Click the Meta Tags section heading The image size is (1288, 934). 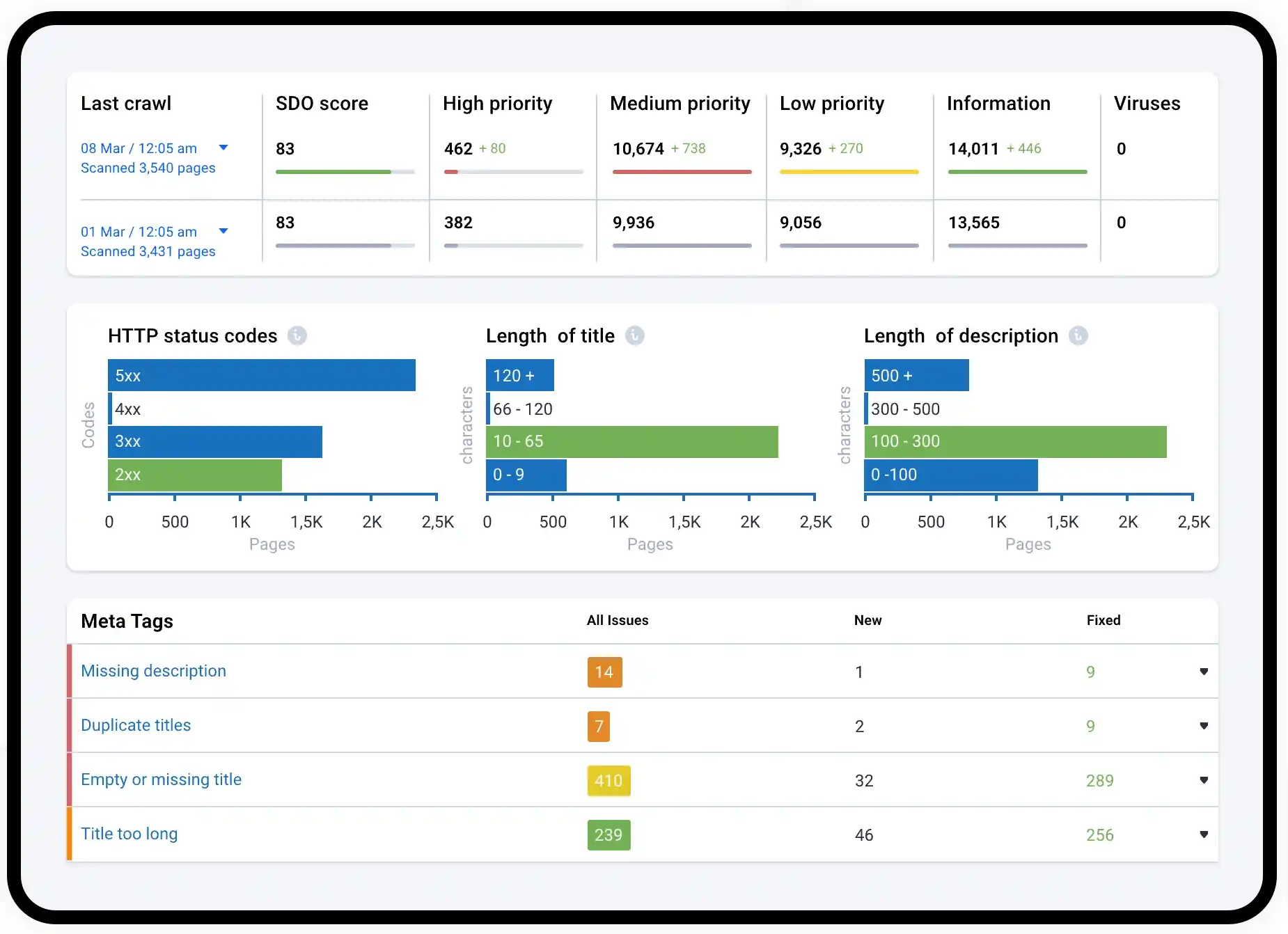click(x=127, y=621)
